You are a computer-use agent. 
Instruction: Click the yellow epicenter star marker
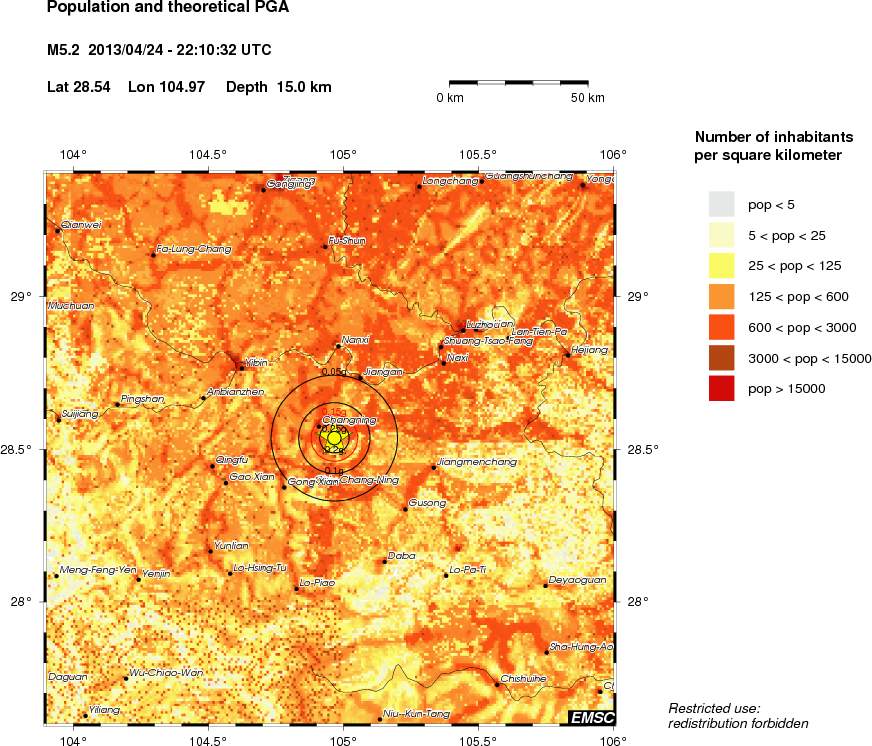point(334,438)
